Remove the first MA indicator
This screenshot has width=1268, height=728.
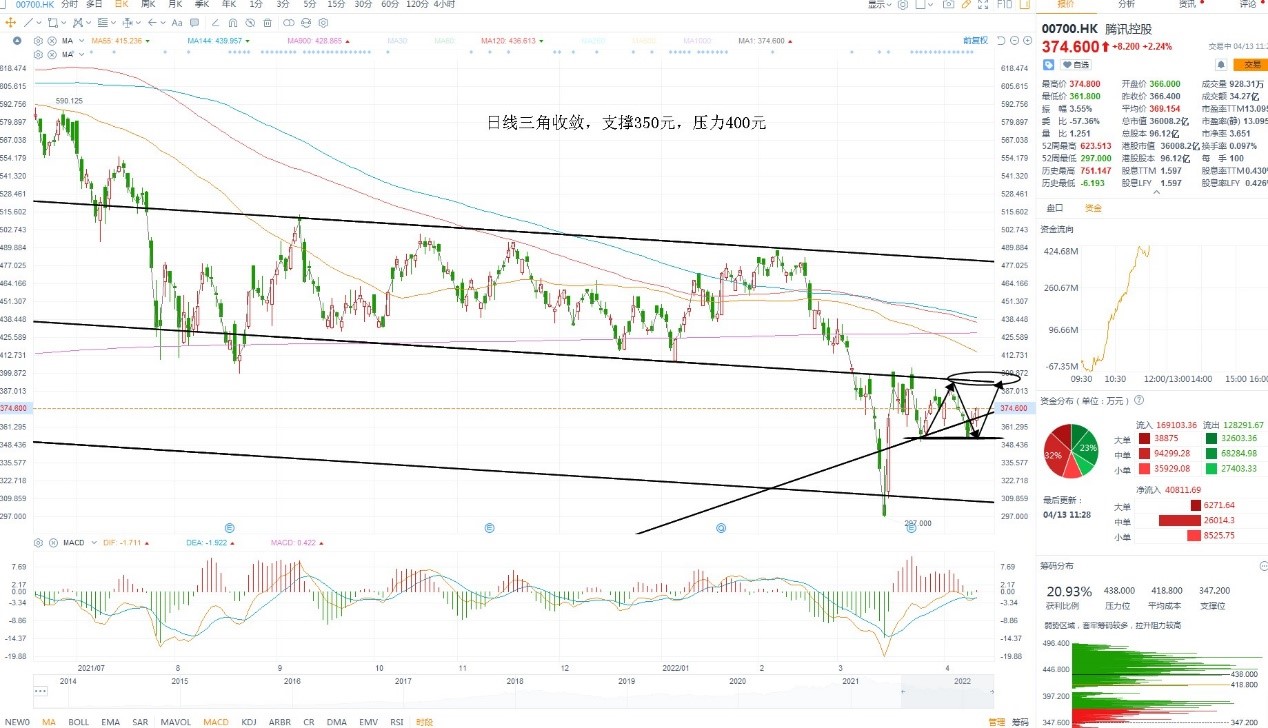click(52, 41)
